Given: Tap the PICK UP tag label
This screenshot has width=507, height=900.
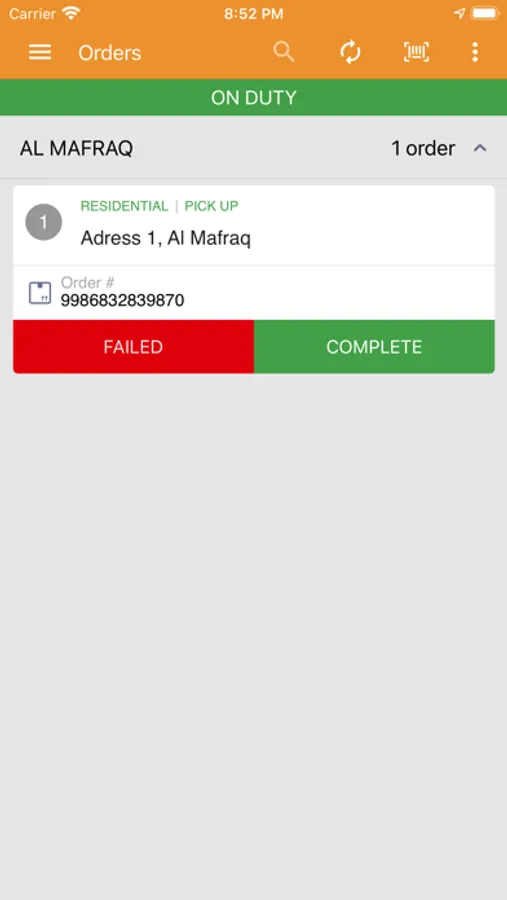Looking at the screenshot, I should point(211,206).
